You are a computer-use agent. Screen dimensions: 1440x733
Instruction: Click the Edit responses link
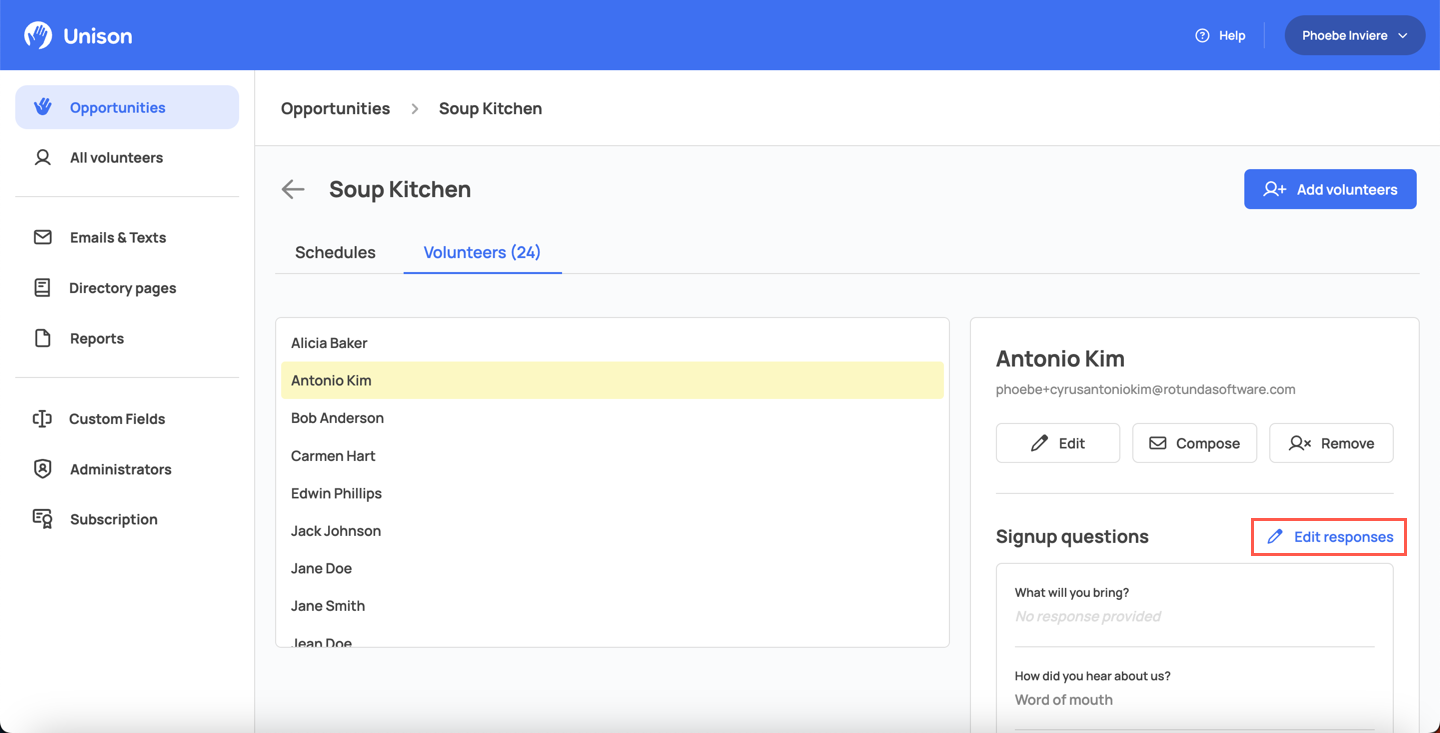(x=1329, y=537)
